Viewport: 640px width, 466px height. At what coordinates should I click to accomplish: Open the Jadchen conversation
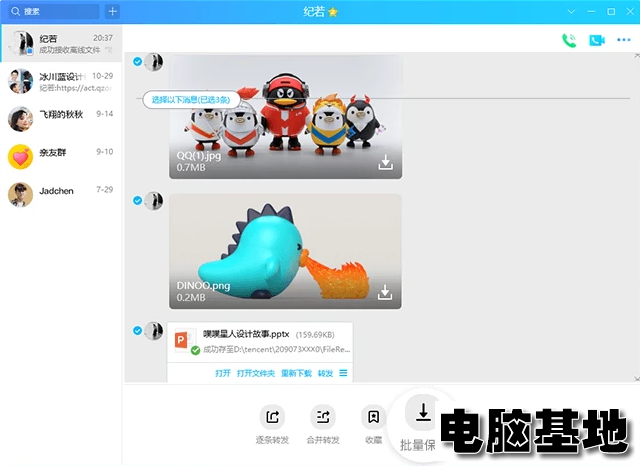tap(61, 195)
